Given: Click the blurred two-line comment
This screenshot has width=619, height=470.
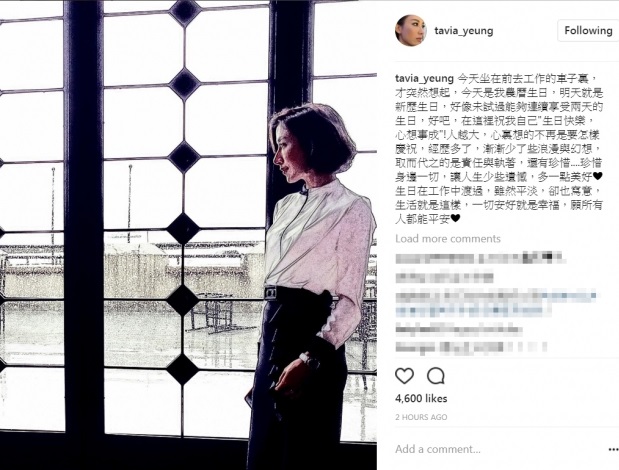Looking at the screenshot, I should [496, 303].
